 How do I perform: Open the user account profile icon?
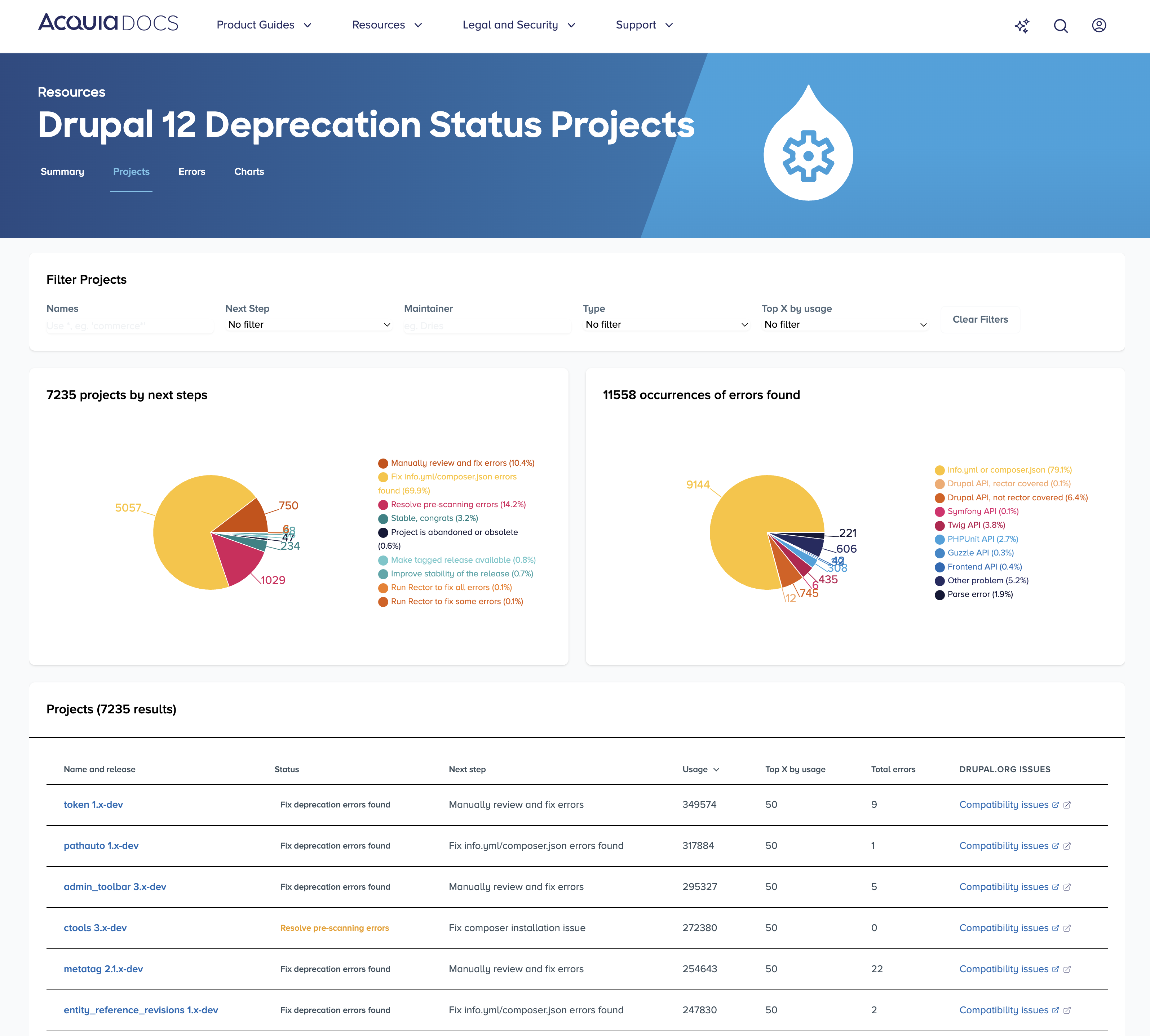point(1099,26)
